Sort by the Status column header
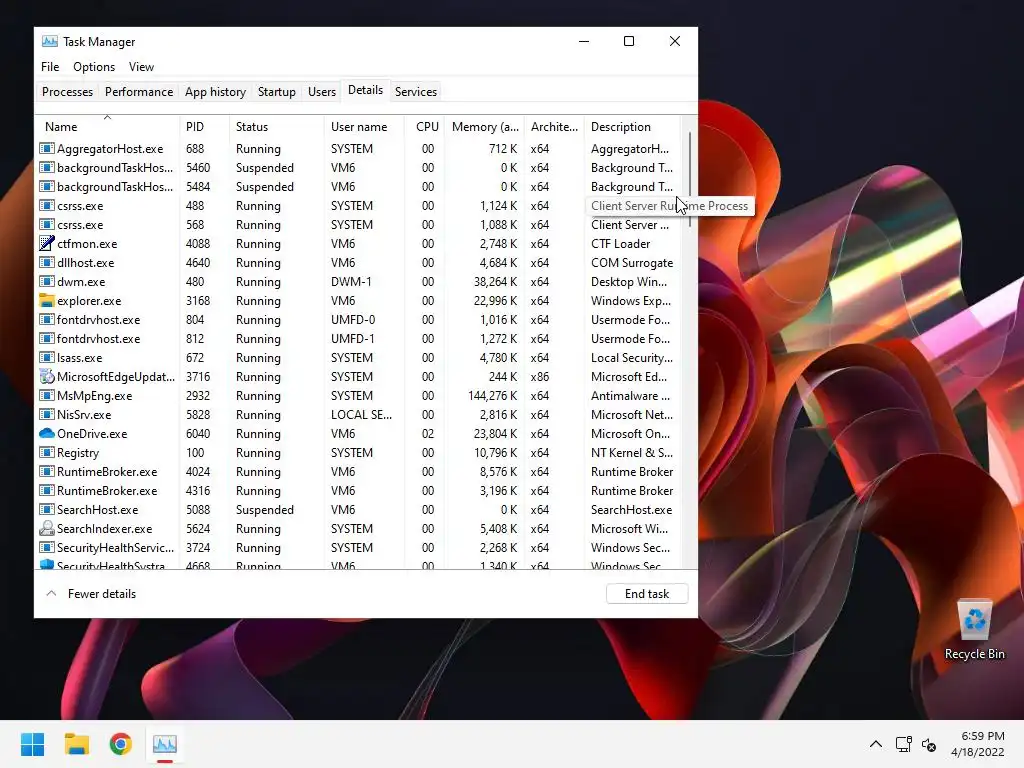Image resolution: width=1024 pixels, height=768 pixels. [277, 127]
